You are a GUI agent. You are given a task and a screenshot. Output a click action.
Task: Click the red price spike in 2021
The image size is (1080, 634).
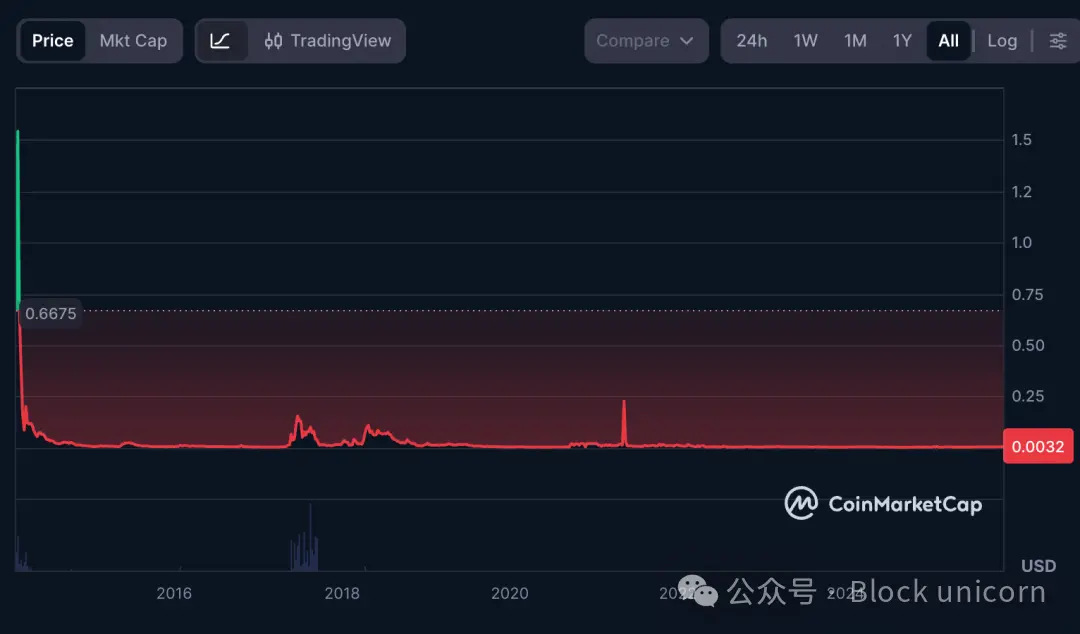click(624, 422)
